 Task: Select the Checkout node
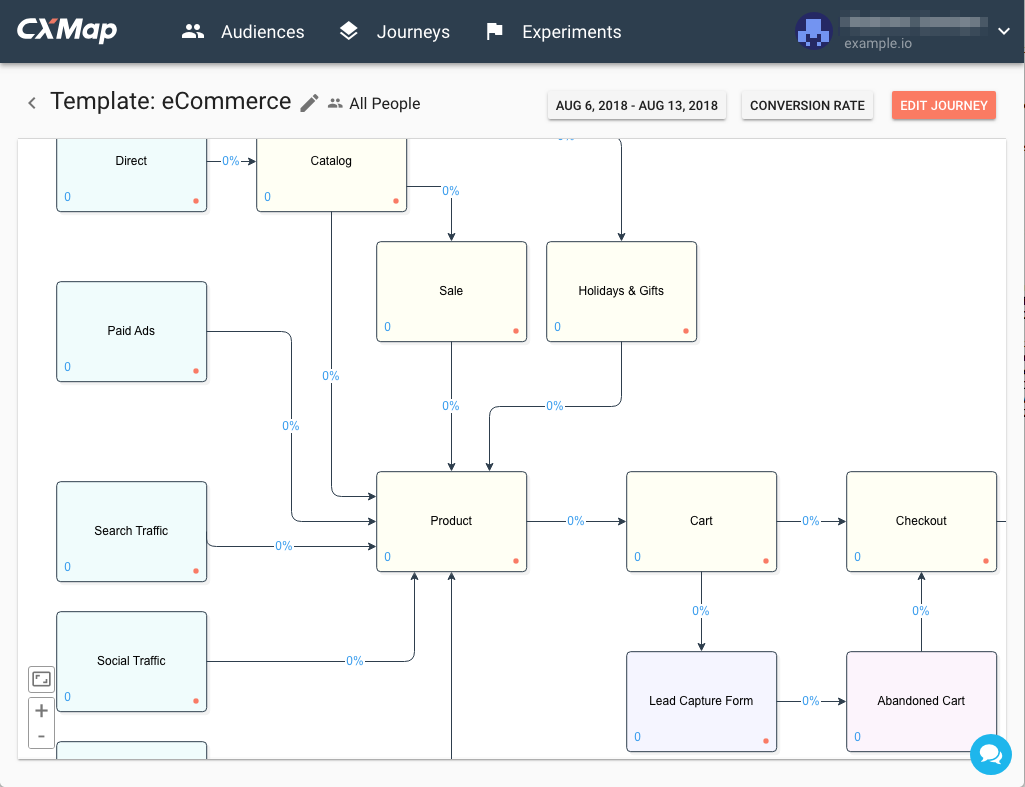click(922, 522)
